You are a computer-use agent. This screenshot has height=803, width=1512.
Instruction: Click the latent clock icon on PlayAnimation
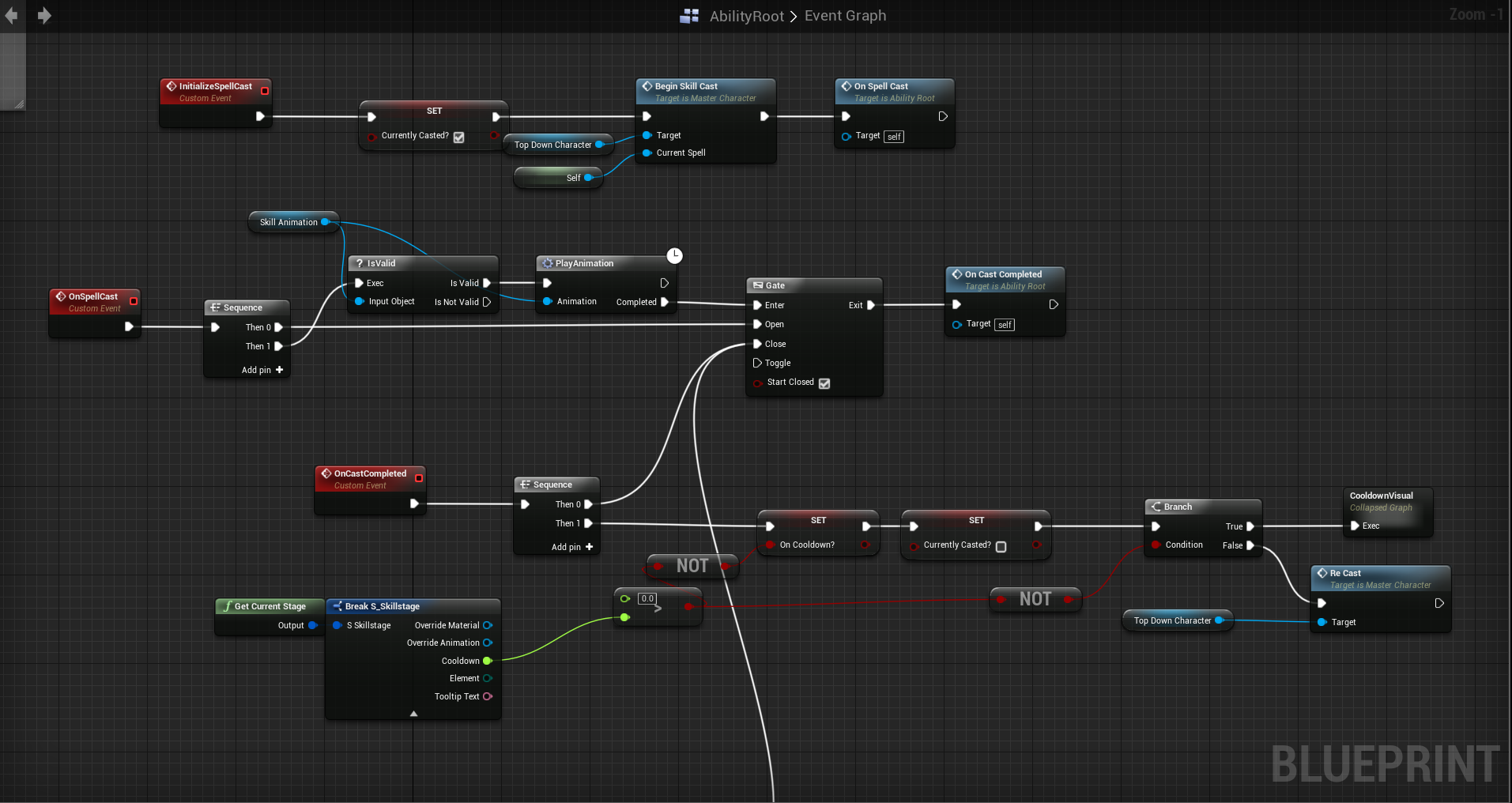pos(674,255)
